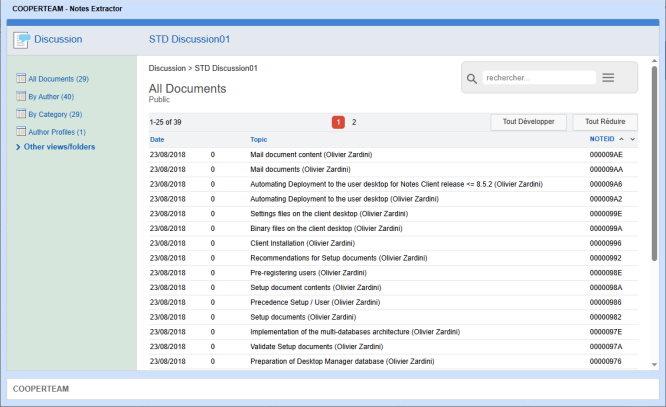
Task: Click the By Category view icon
Action: click(x=21, y=113)
